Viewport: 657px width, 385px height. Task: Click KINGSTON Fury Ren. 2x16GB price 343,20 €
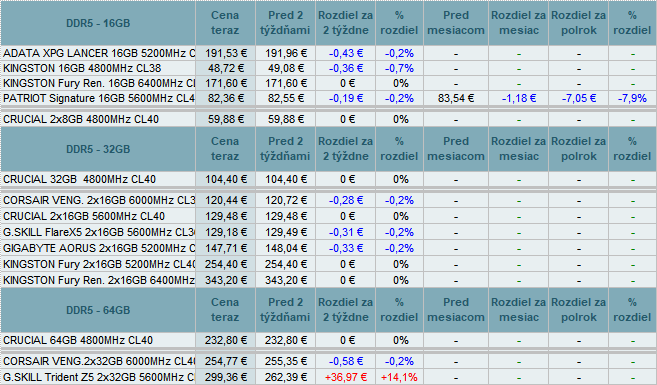click(x=225, y=280)
